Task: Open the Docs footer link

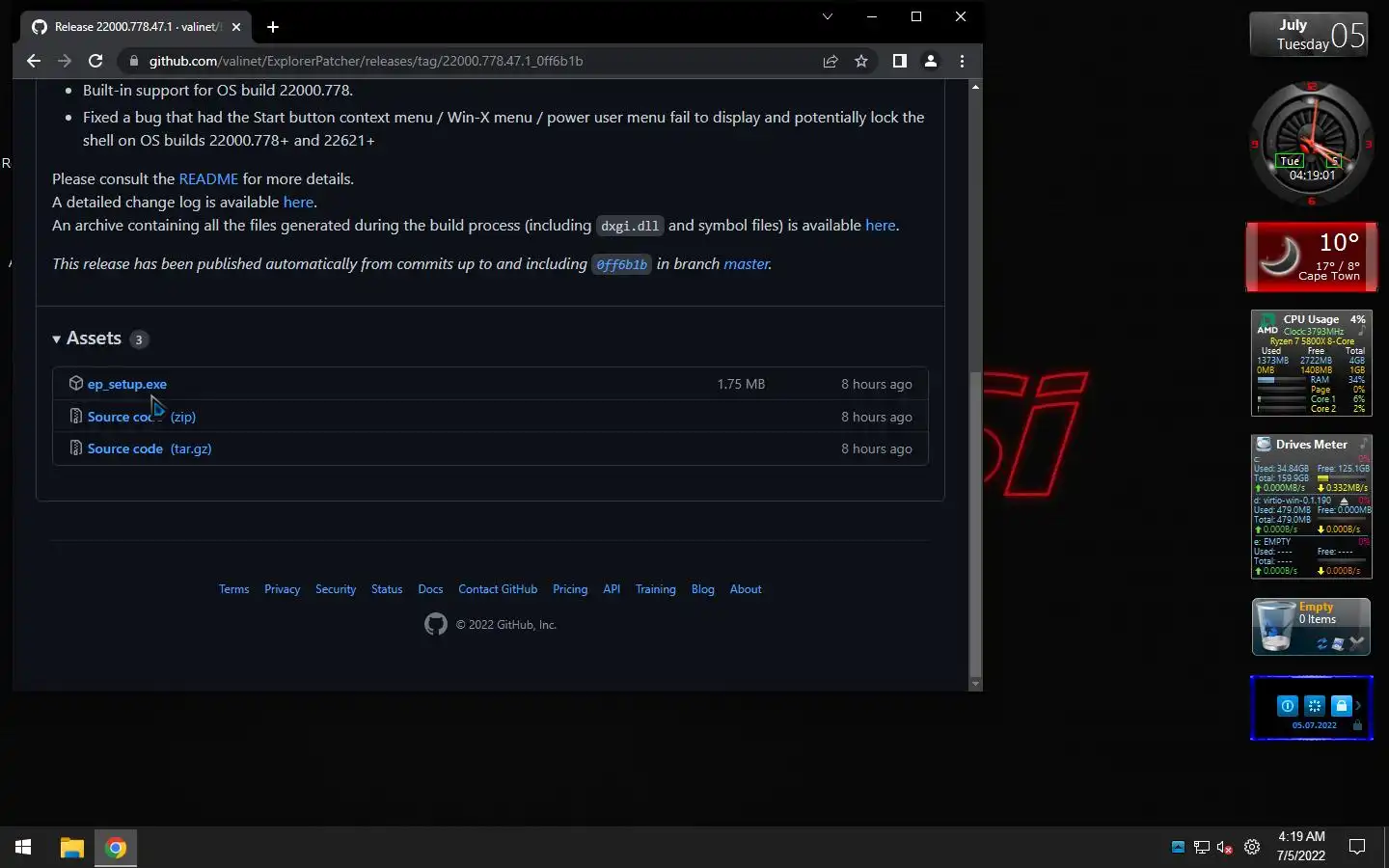Action: [x=430, y=589]
